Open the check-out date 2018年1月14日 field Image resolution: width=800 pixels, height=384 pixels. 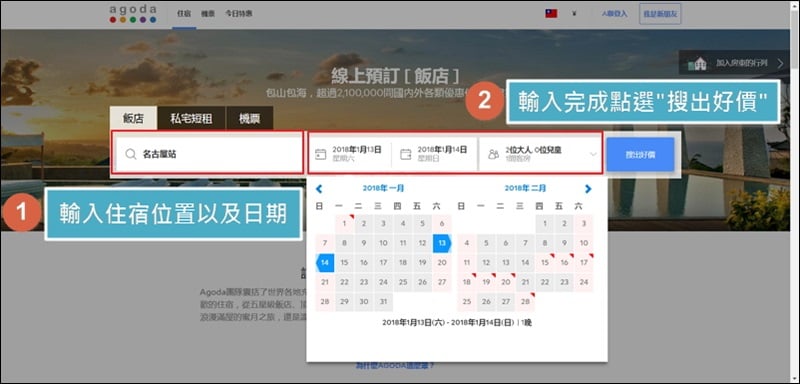[x=435, y=154]
